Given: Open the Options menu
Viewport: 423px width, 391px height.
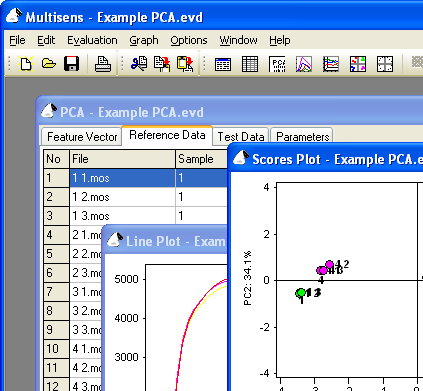Looking at the screenshot, I should point(189,40).
